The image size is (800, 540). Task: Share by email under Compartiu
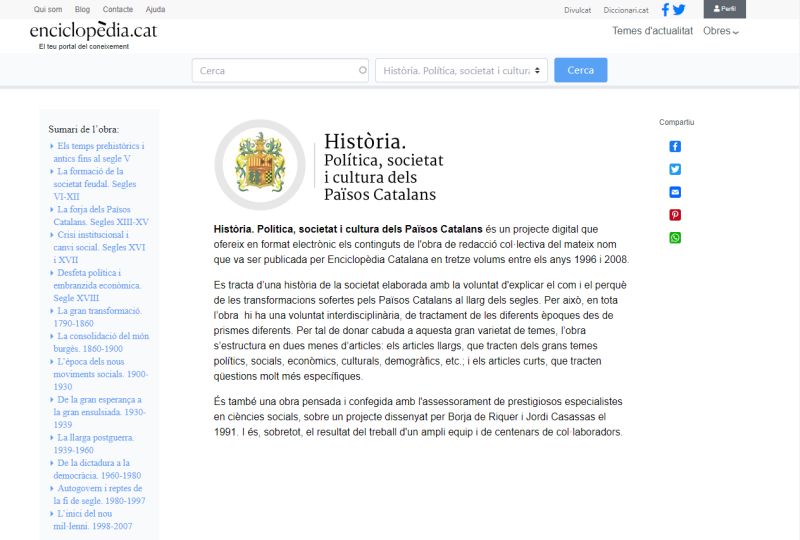[x=675, y=192]
